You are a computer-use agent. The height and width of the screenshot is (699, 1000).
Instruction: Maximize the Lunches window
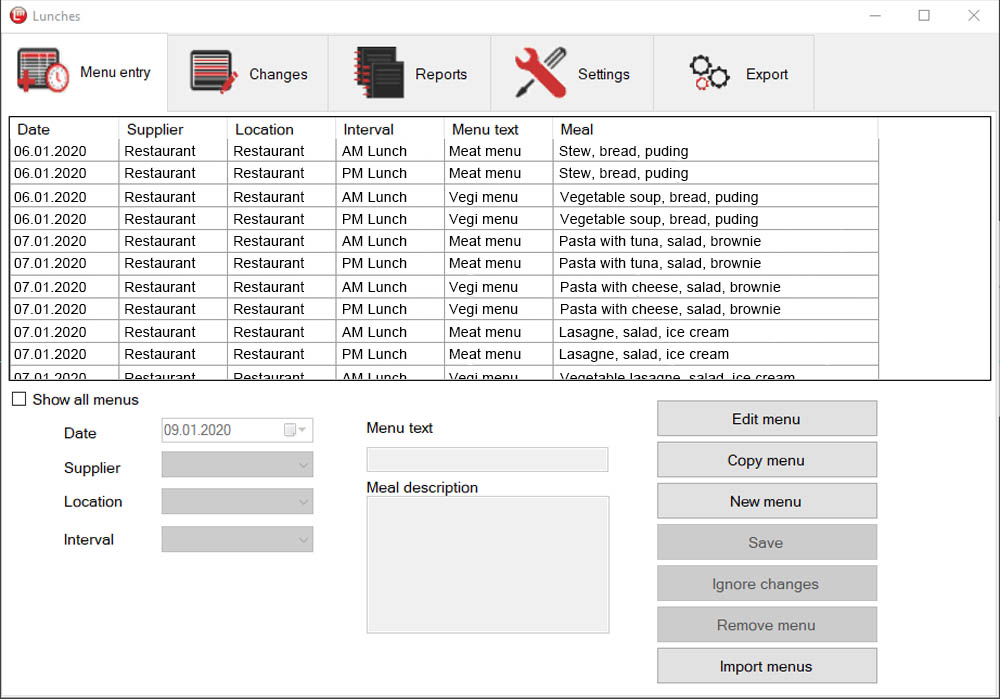click(923, 15)
